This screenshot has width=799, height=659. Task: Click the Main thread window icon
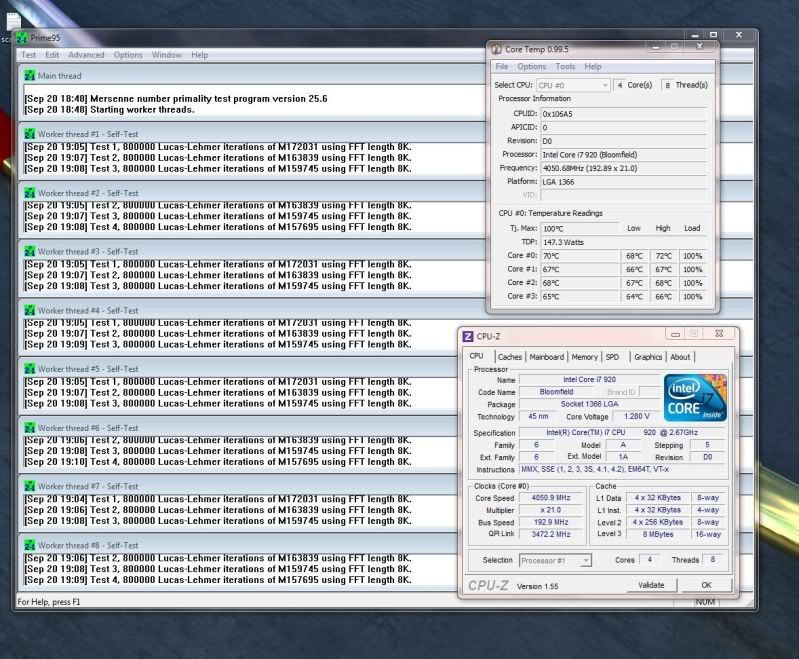[x=30, y=76]
